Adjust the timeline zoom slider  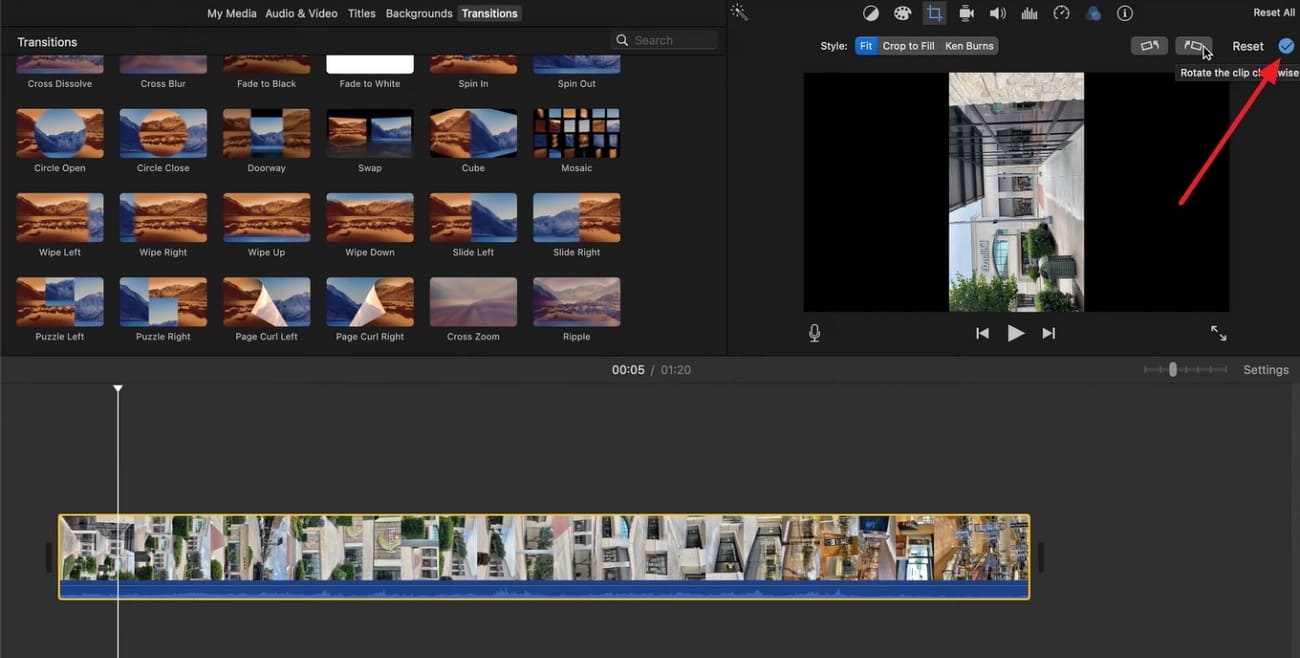click(1172, 369)
